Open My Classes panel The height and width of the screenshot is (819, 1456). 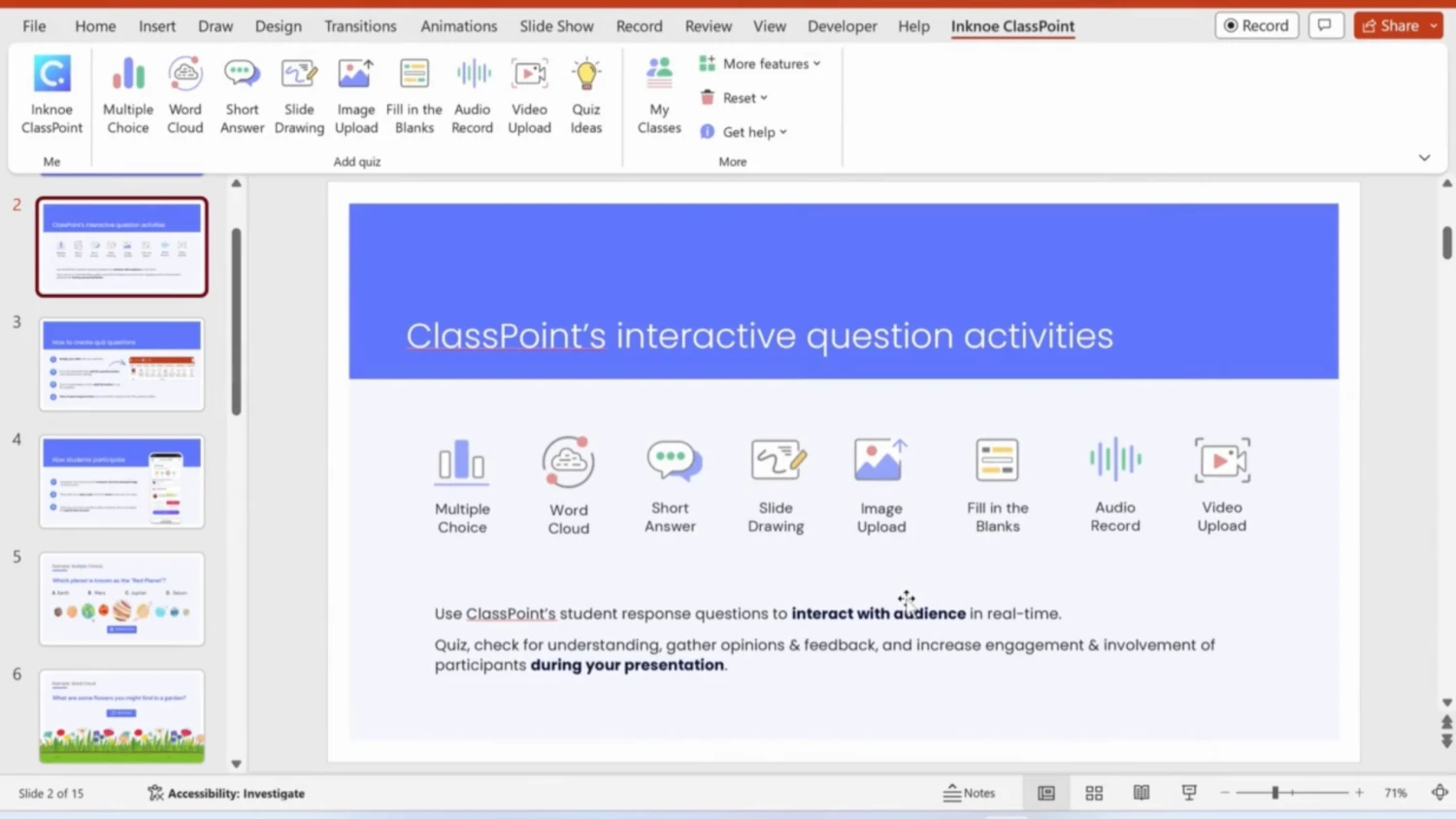coord(658,92)
